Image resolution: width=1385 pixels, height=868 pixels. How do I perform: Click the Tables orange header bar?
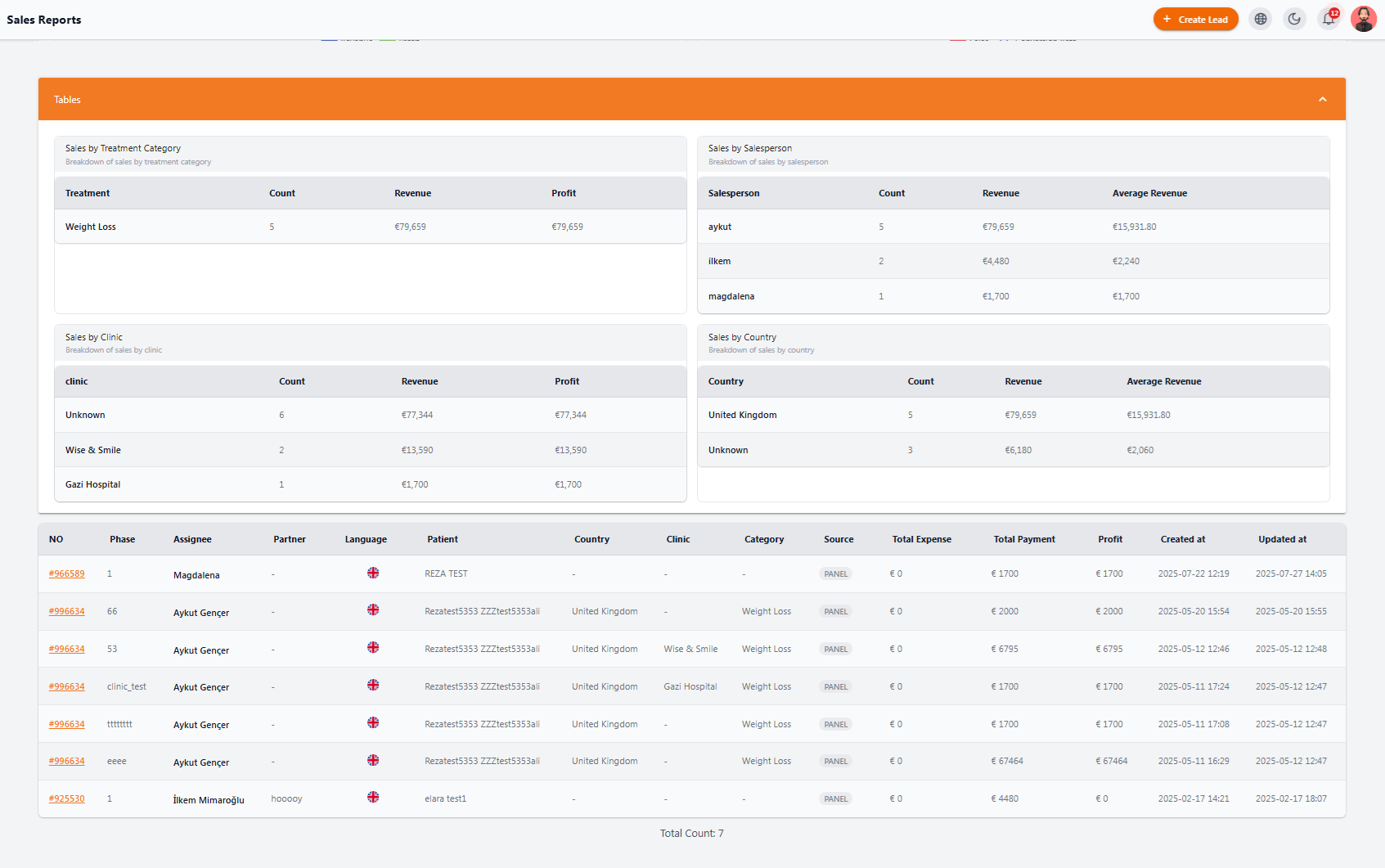692,99
